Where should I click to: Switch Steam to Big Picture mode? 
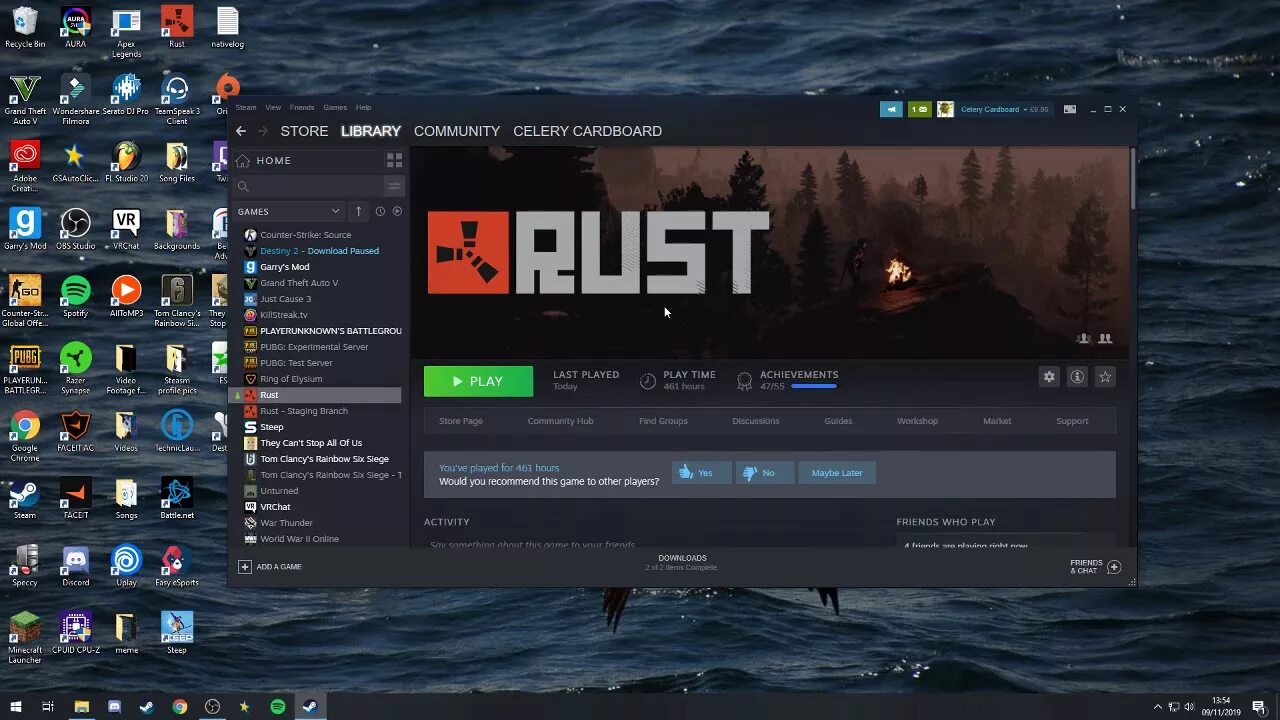1069,109
